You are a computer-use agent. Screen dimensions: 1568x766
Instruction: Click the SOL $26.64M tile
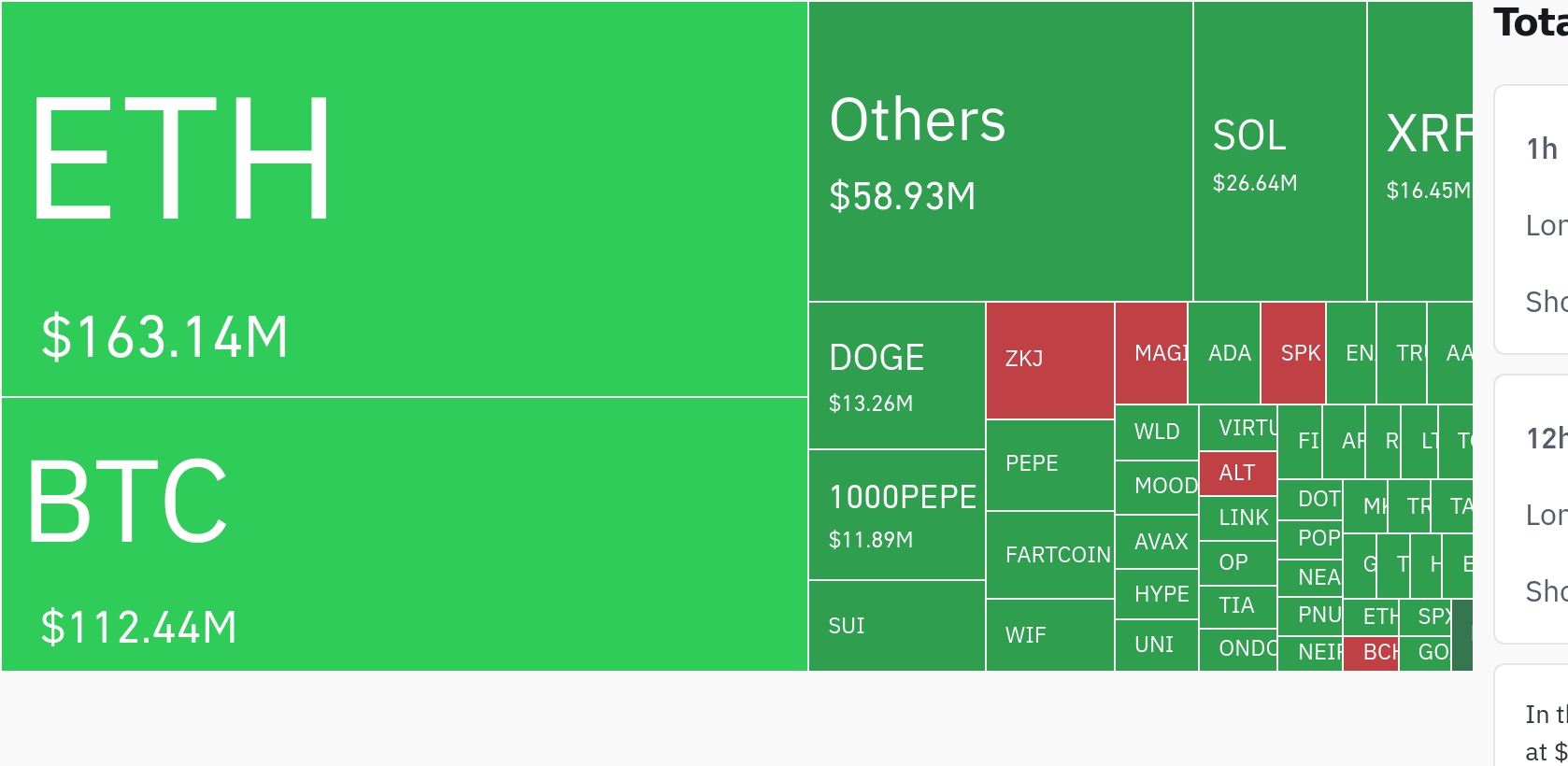pyautogui.click(x=1280, y=151)
